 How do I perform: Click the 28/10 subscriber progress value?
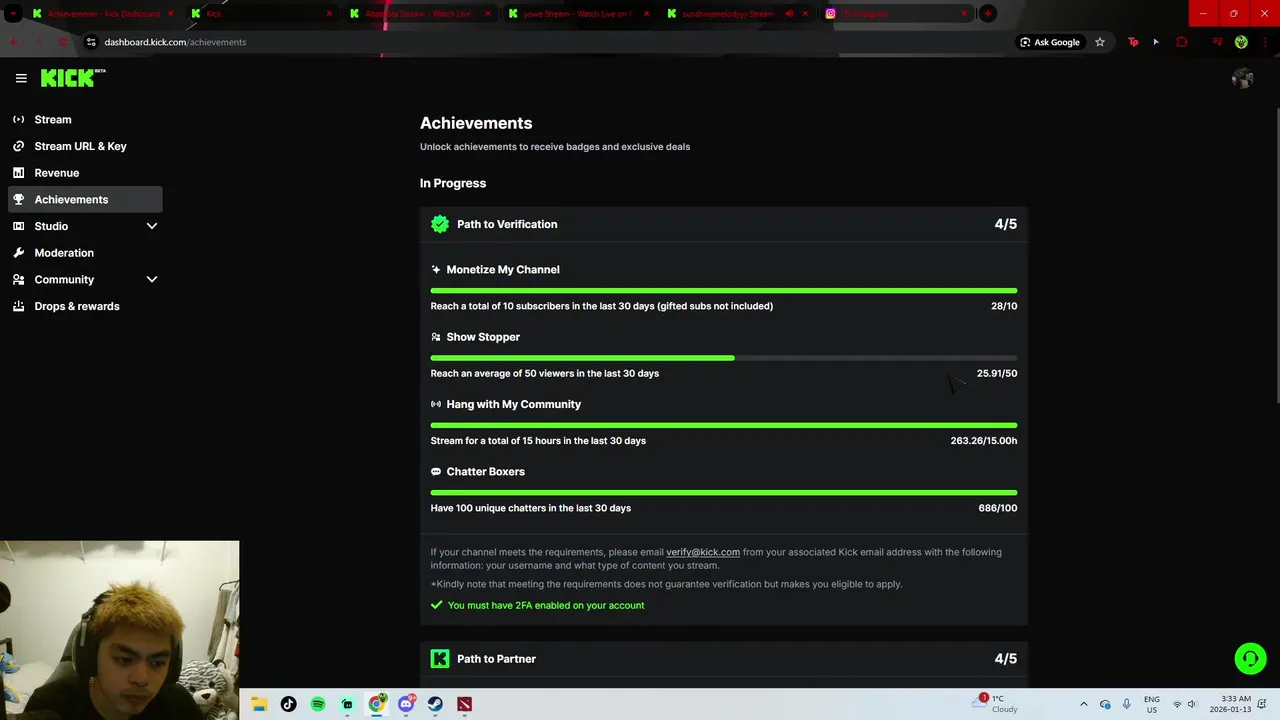pos(1004,306)
